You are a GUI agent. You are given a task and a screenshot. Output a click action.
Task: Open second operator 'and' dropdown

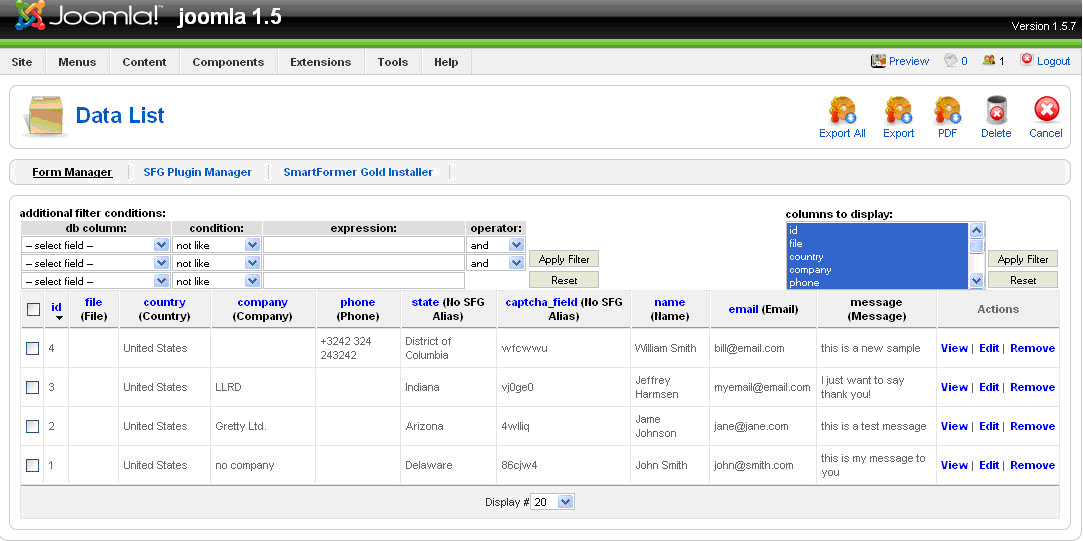(x=496, y=263)
